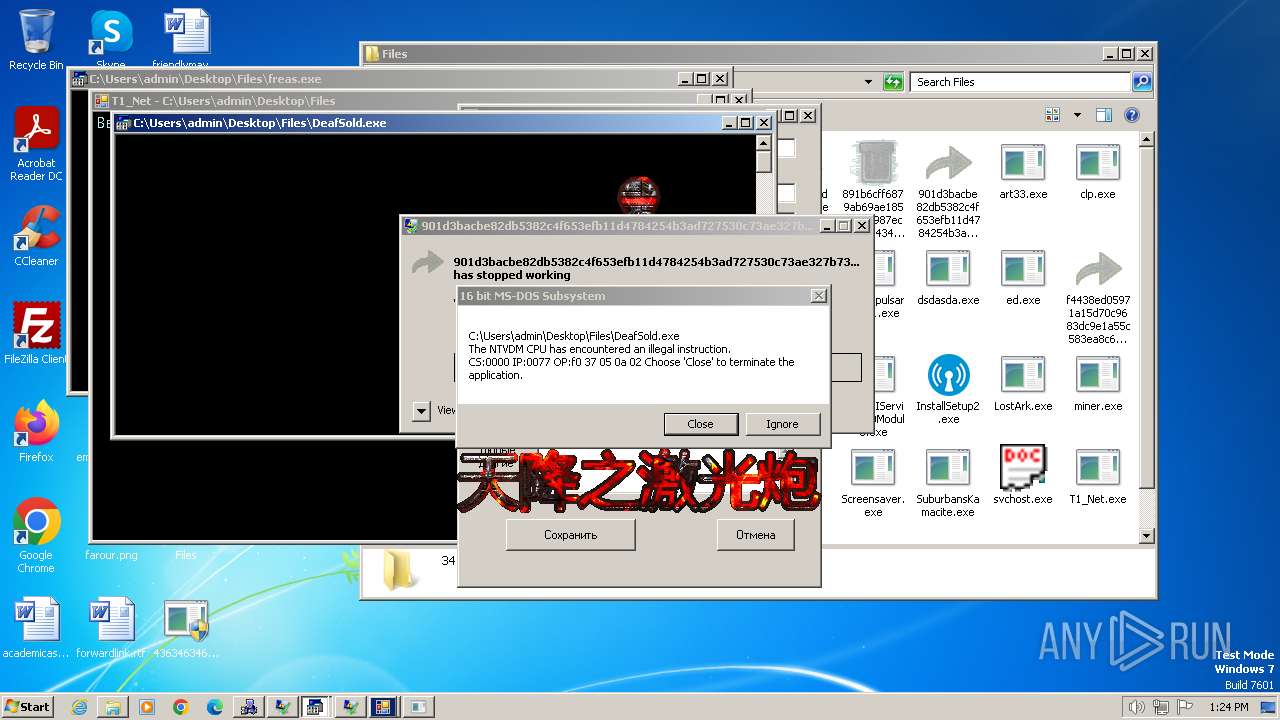Click the Microsoft Edge icon in taskbar
This screenshot has width=1280, height=720.
215,707
